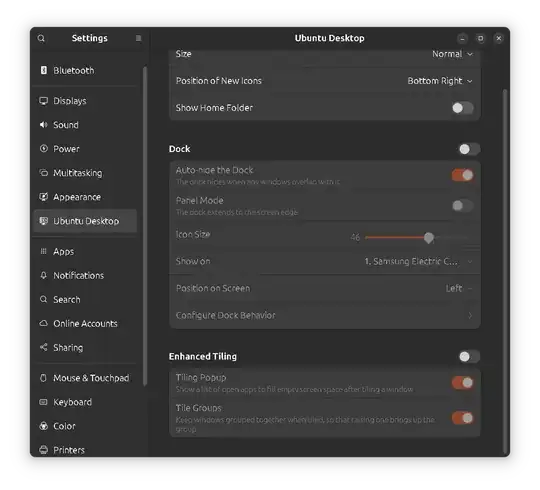Open the Printers settings page
Screen dimensions: 540x490
(x=85, y=450)
